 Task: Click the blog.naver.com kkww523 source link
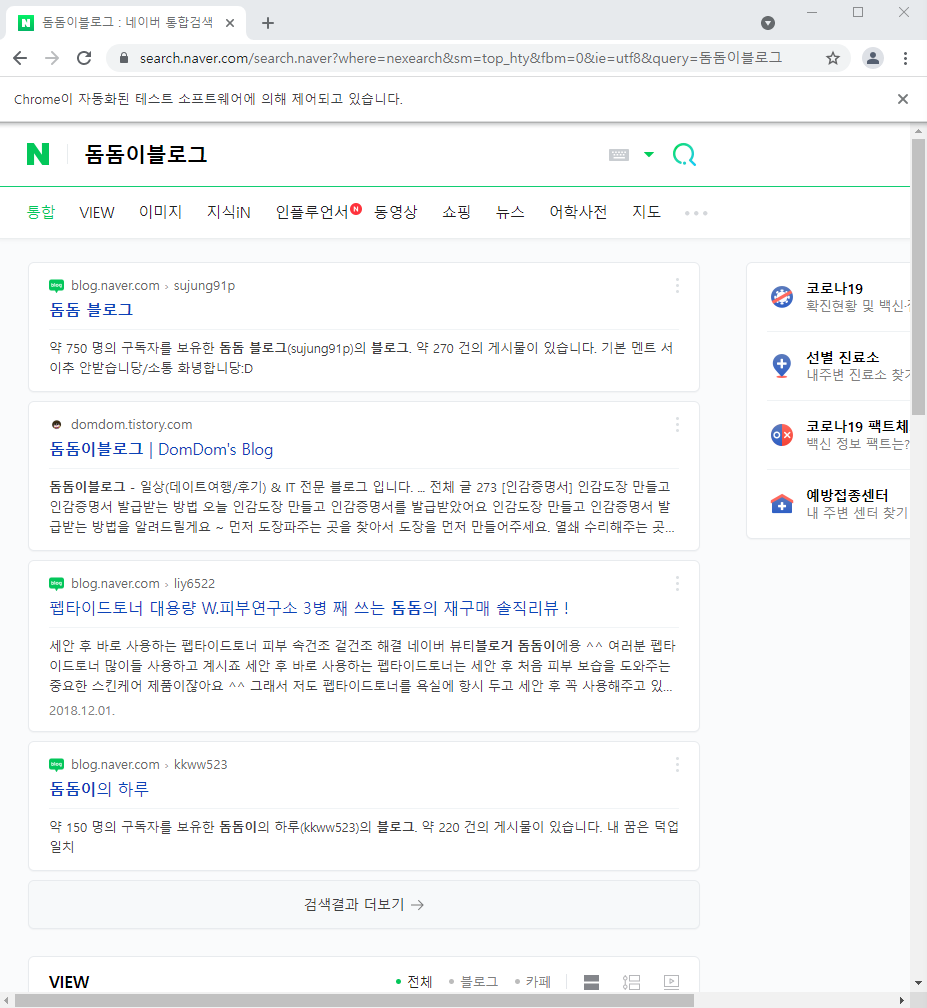point(138,764)
